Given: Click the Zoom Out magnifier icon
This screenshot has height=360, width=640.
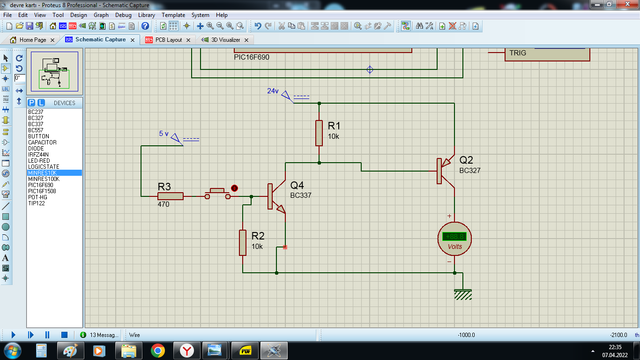Looking at the screenshot, I should (x=220, y=26).
